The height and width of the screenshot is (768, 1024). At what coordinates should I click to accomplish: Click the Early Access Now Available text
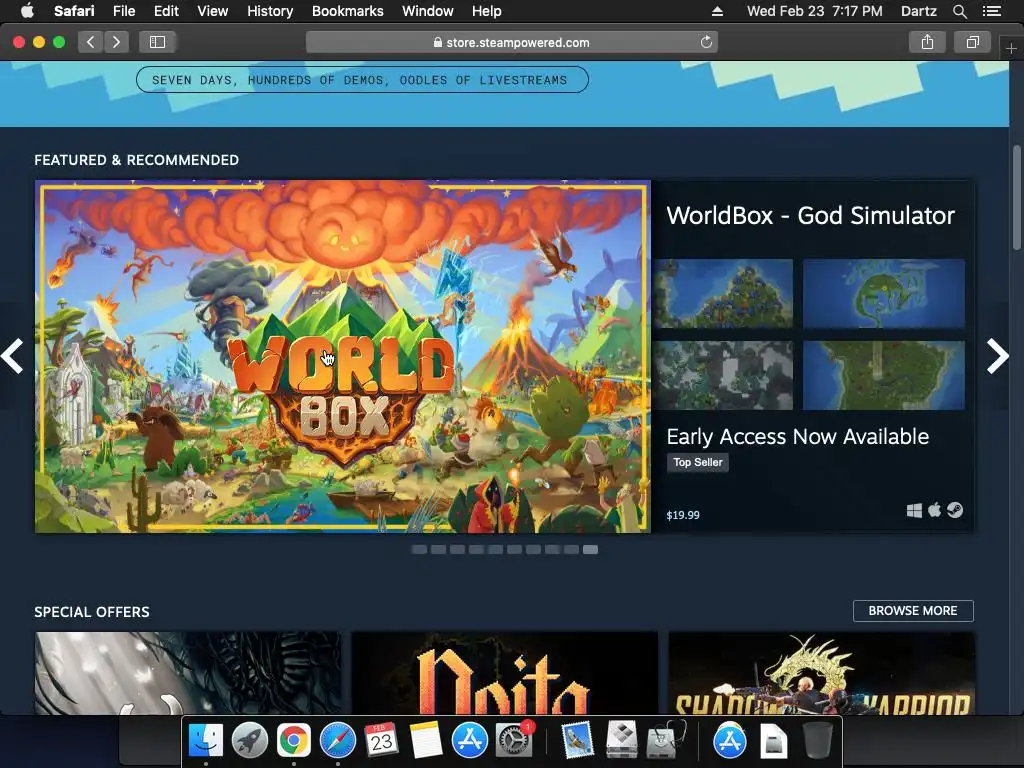click(x=797, y=436)
